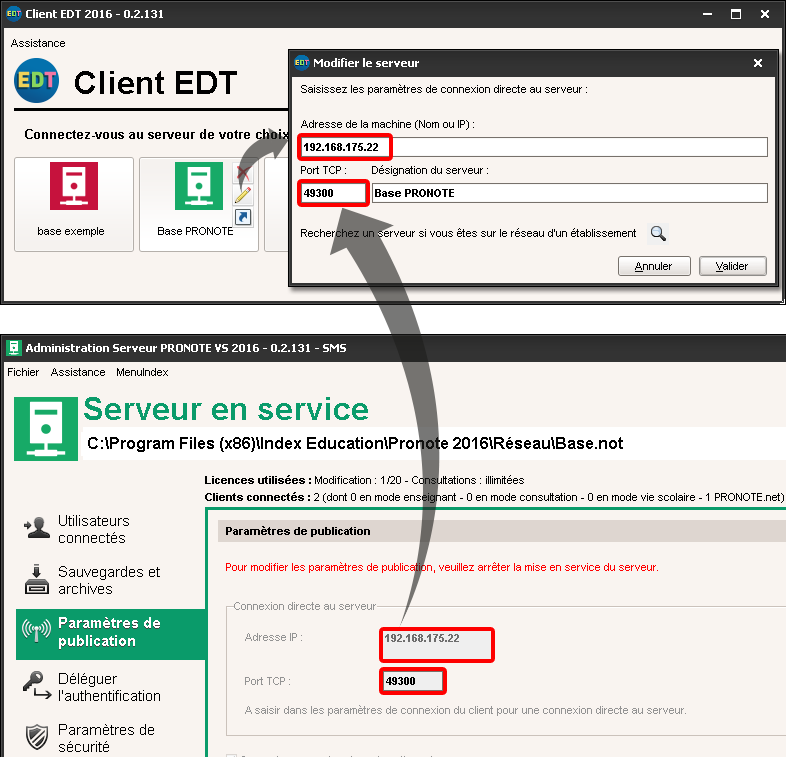This screenshot has height=757, width=786.
Task: Click the 'A saisir dans les paramètres' note
Action: 465,710
